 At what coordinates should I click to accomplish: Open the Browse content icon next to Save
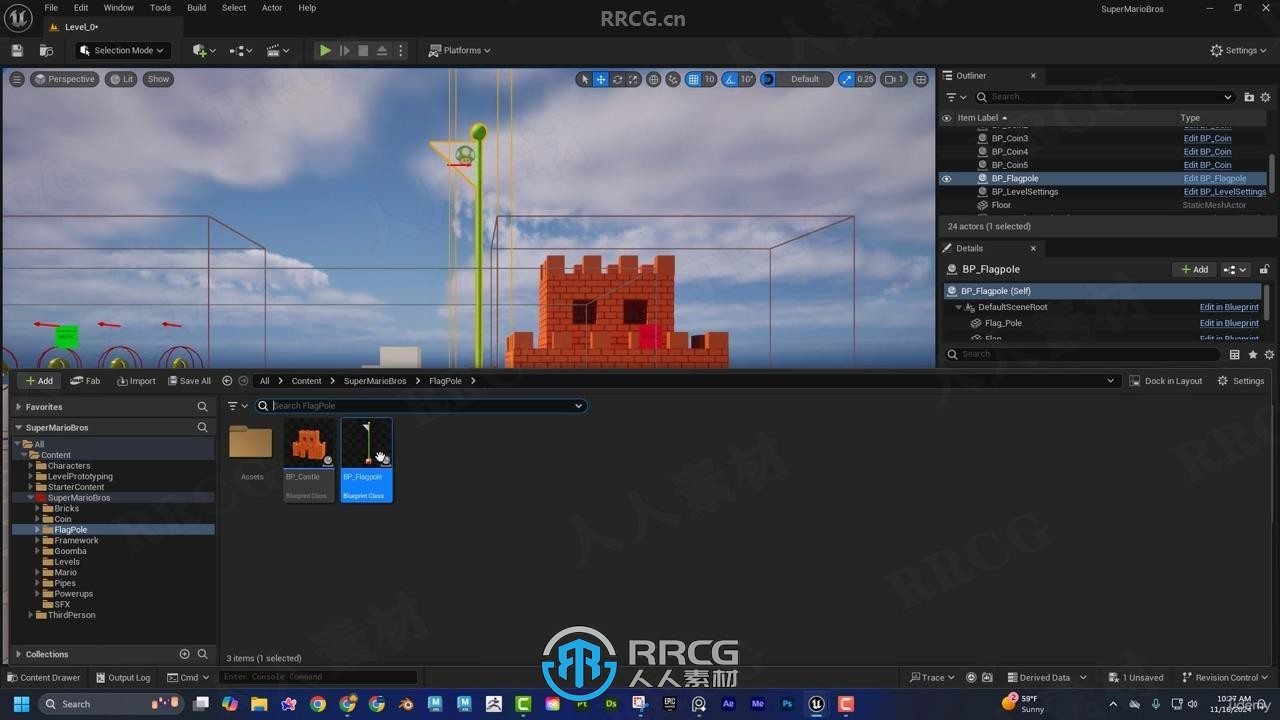46,50
